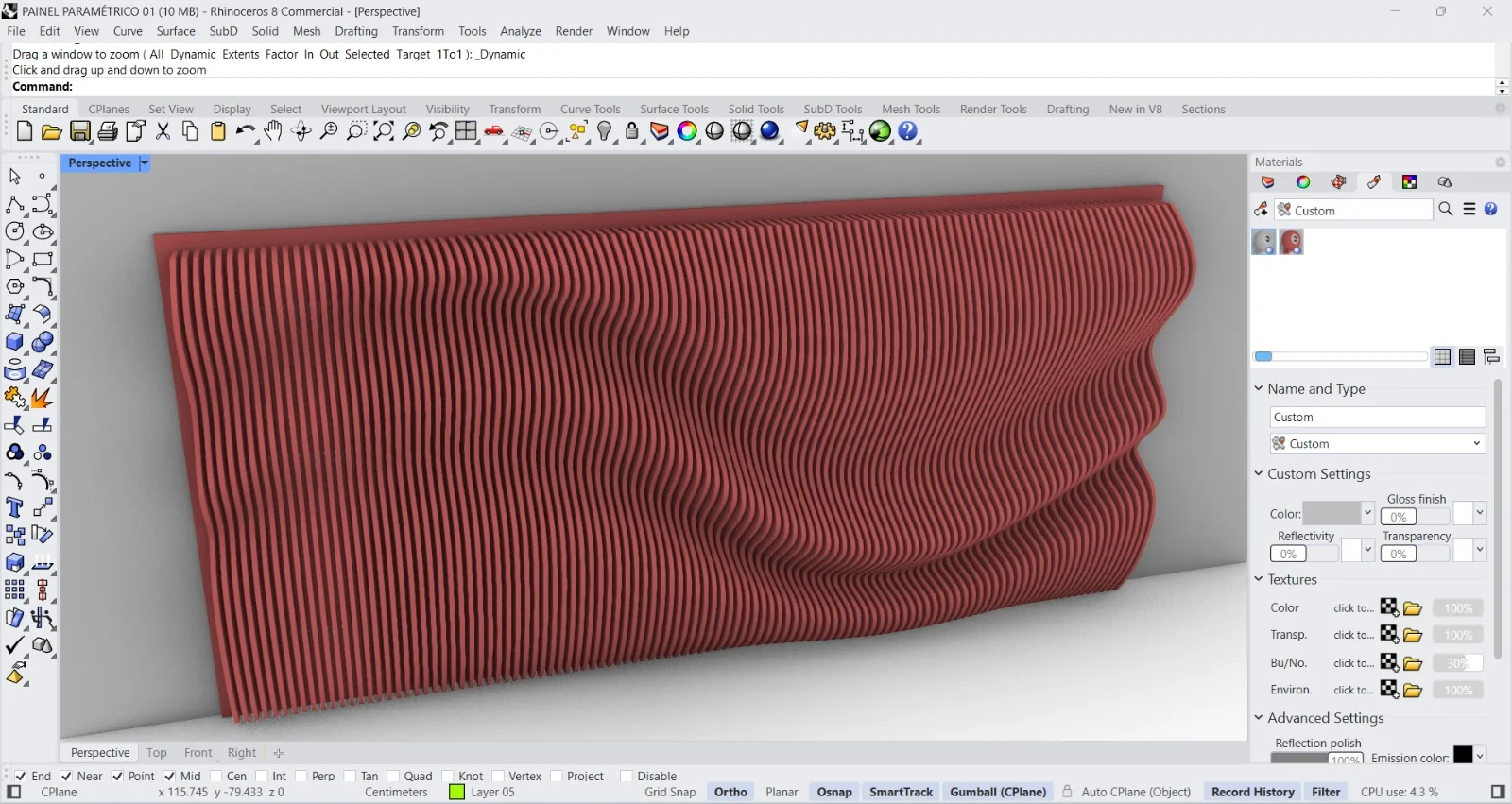Toggle Gumball (CPlane) in status bar
The height and width of the screenshot is (804, 1512).
pos(998,793)
